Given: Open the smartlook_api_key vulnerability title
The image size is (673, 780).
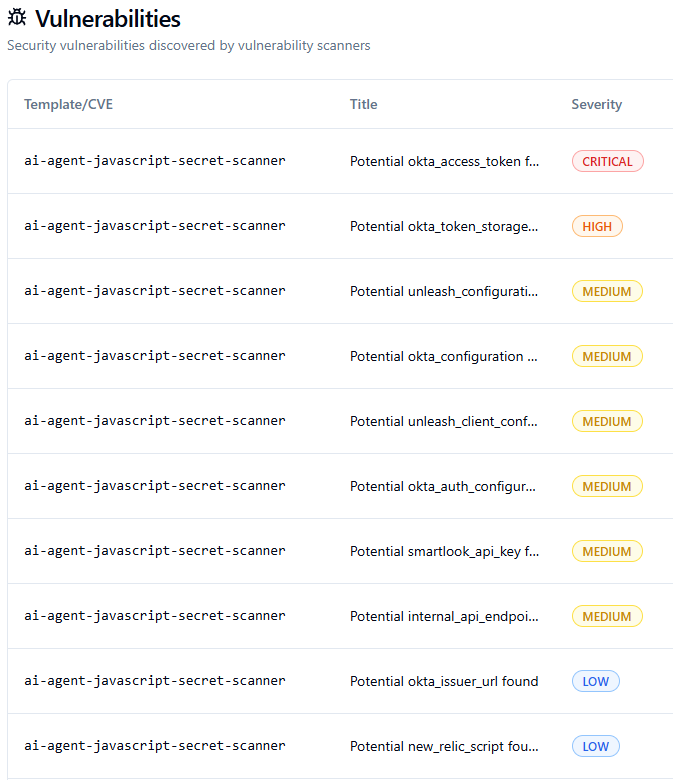Looking at the screenshot, I should tap(445, 551).
